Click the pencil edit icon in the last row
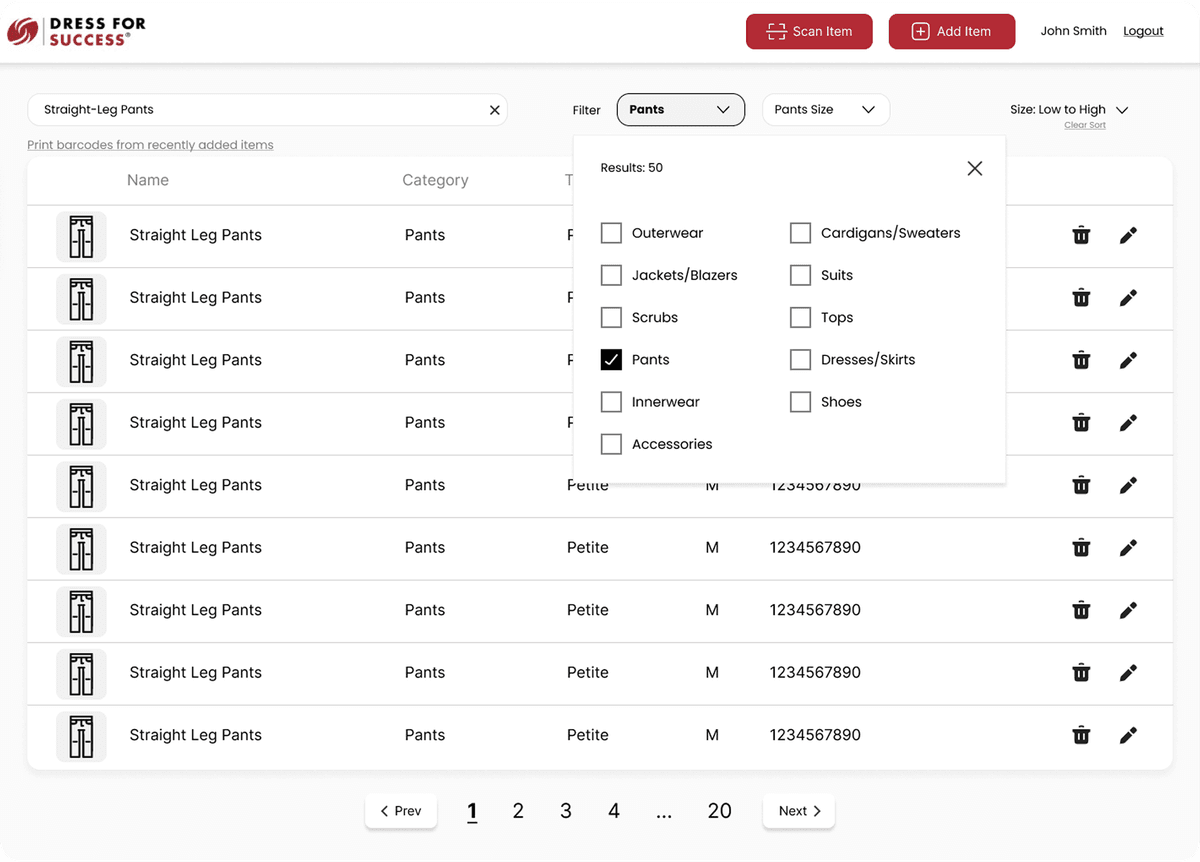This screenshot has width=1200, height=862. click(x=1128, y=736)
